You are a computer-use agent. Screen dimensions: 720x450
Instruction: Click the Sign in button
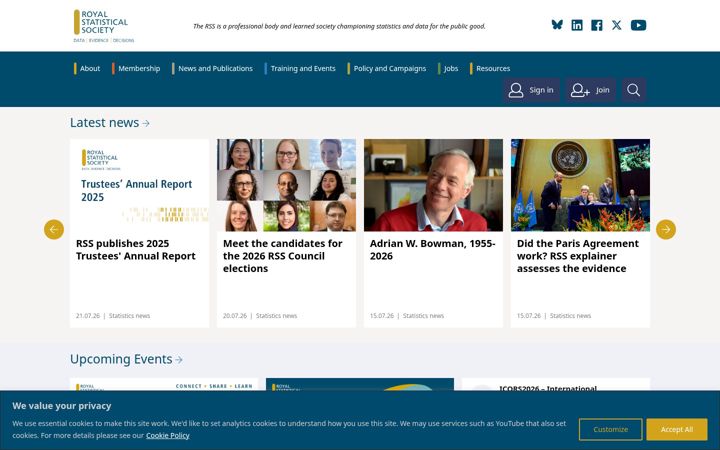pos(531,90)
